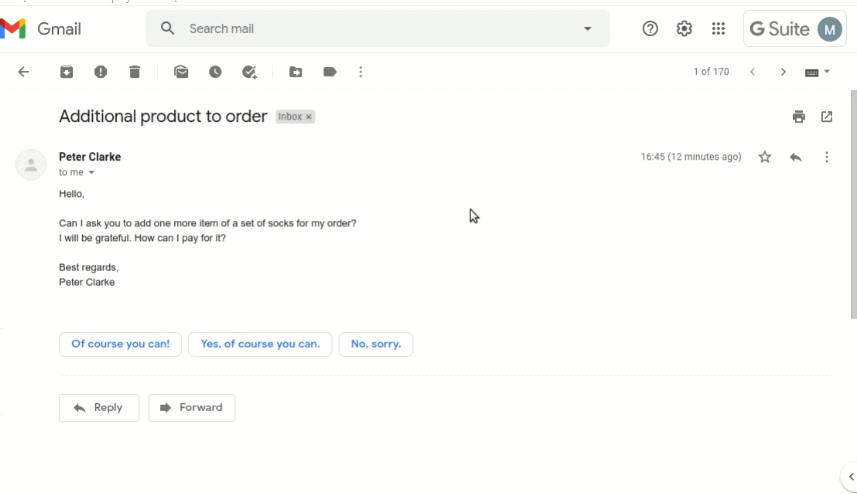Snooze the email with clock icon
The width and height of the screenshot is (857, 494).
pyautogui.click(x=215, y=72)
